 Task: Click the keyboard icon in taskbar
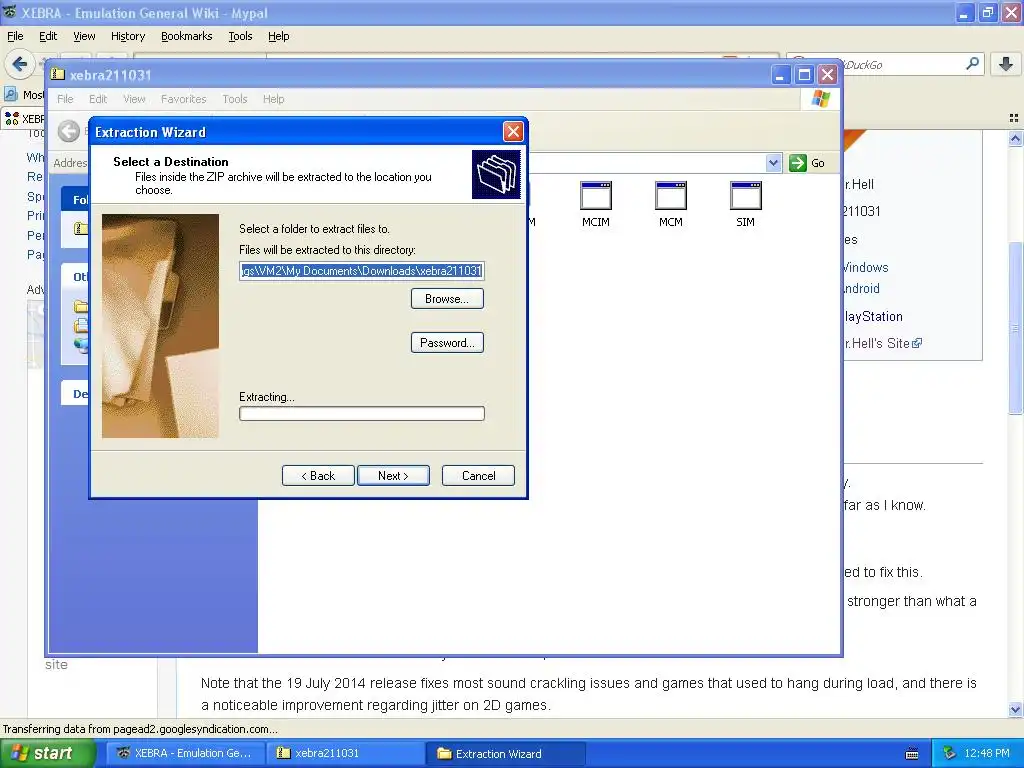(x=912, y=754)
